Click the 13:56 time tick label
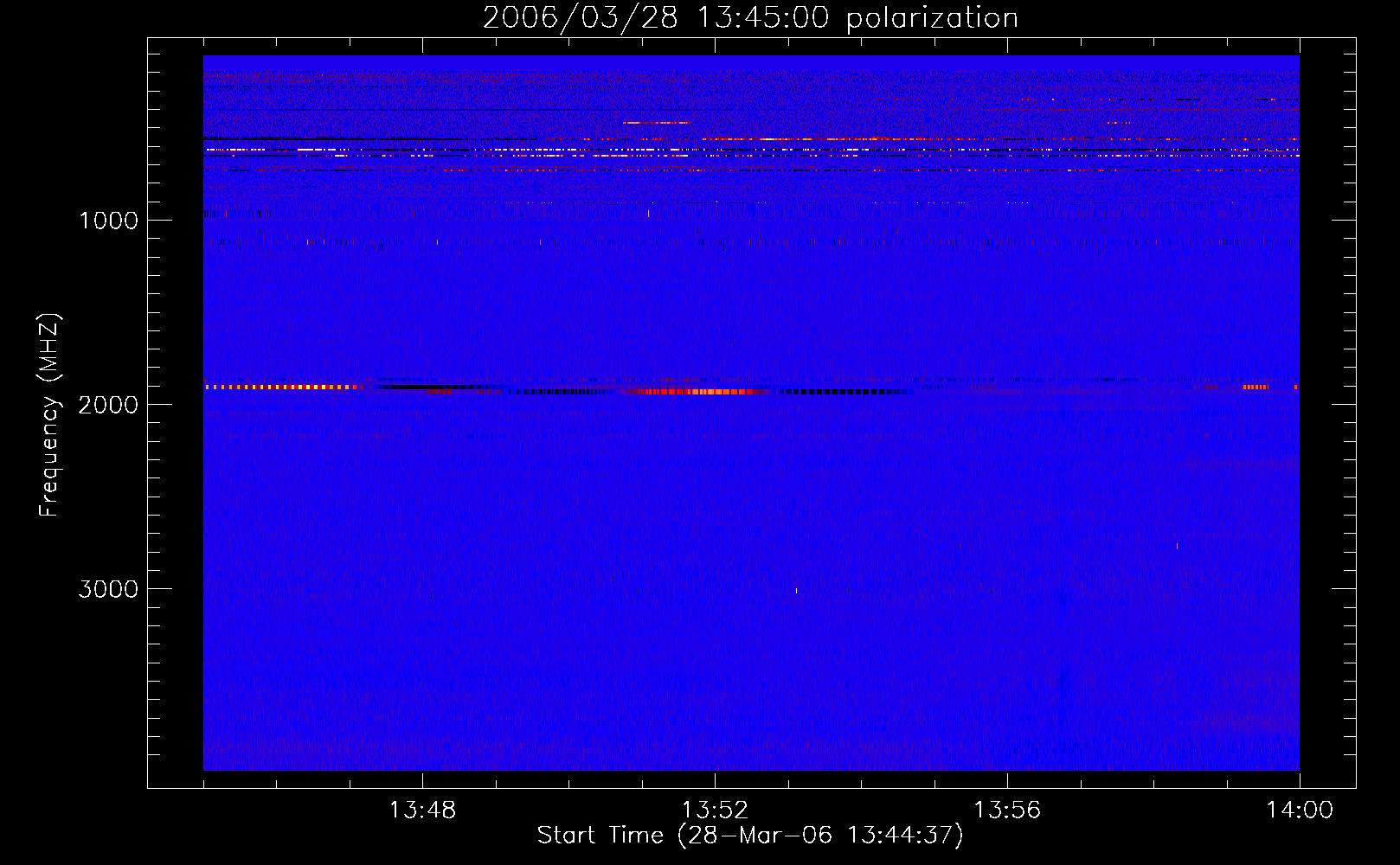This screenshot has height=865, width=1400. [x=1007, y=811]
